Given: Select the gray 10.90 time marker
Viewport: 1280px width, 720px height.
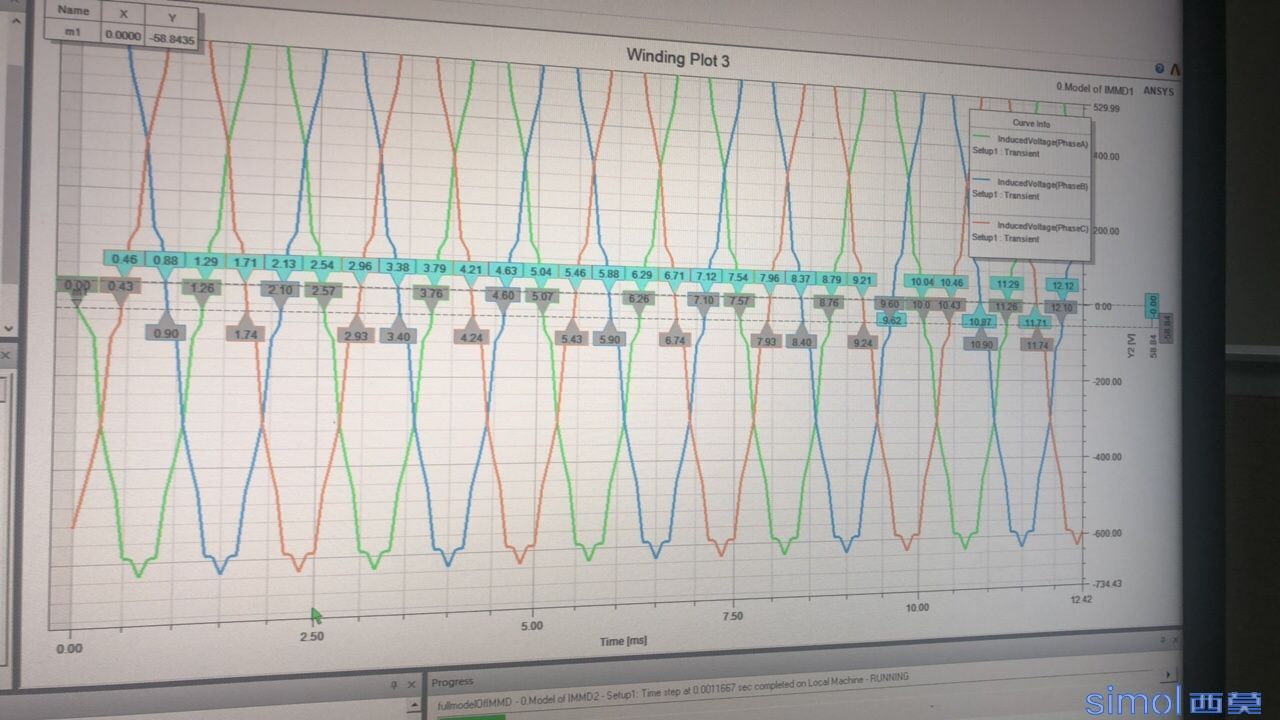Looking at the screenshot, I should (981, 344).
